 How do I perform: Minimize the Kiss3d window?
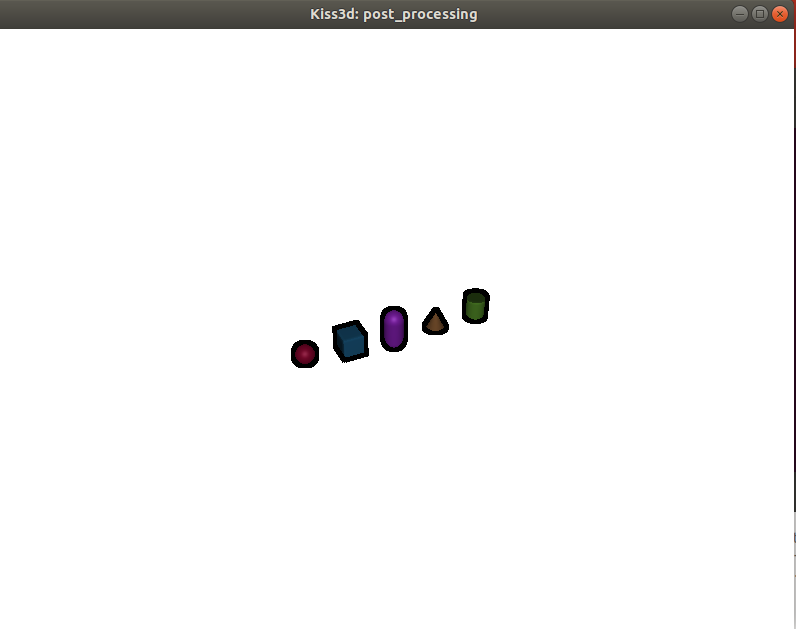(x=740, y=14)
